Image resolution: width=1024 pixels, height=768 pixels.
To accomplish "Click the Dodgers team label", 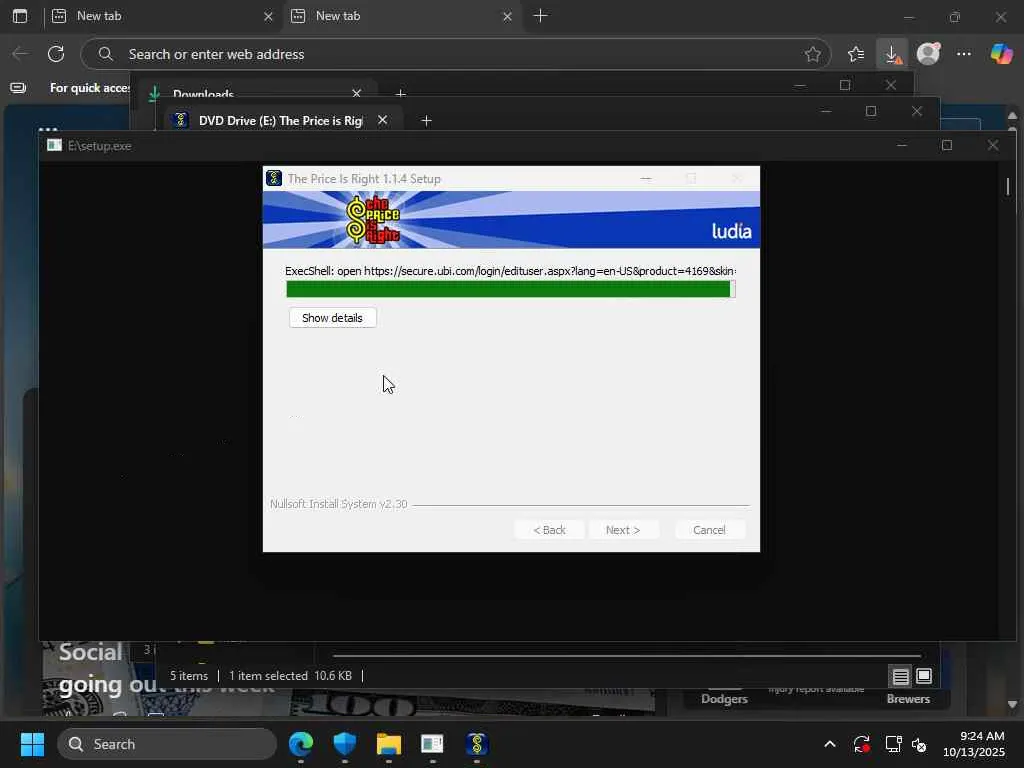I will click(724, 699).
